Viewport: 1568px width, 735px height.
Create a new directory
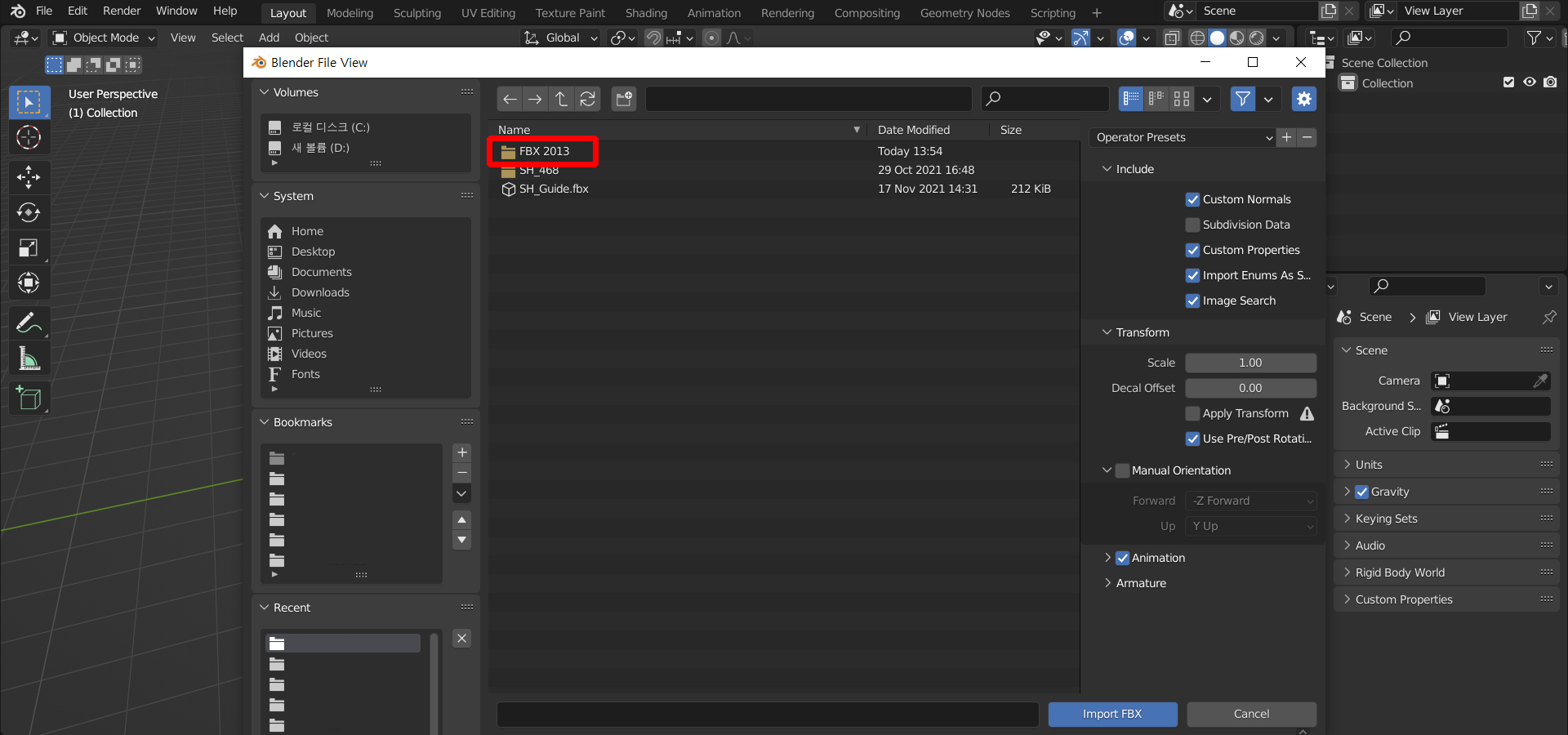pyautogui.click(x=625, y=99)
